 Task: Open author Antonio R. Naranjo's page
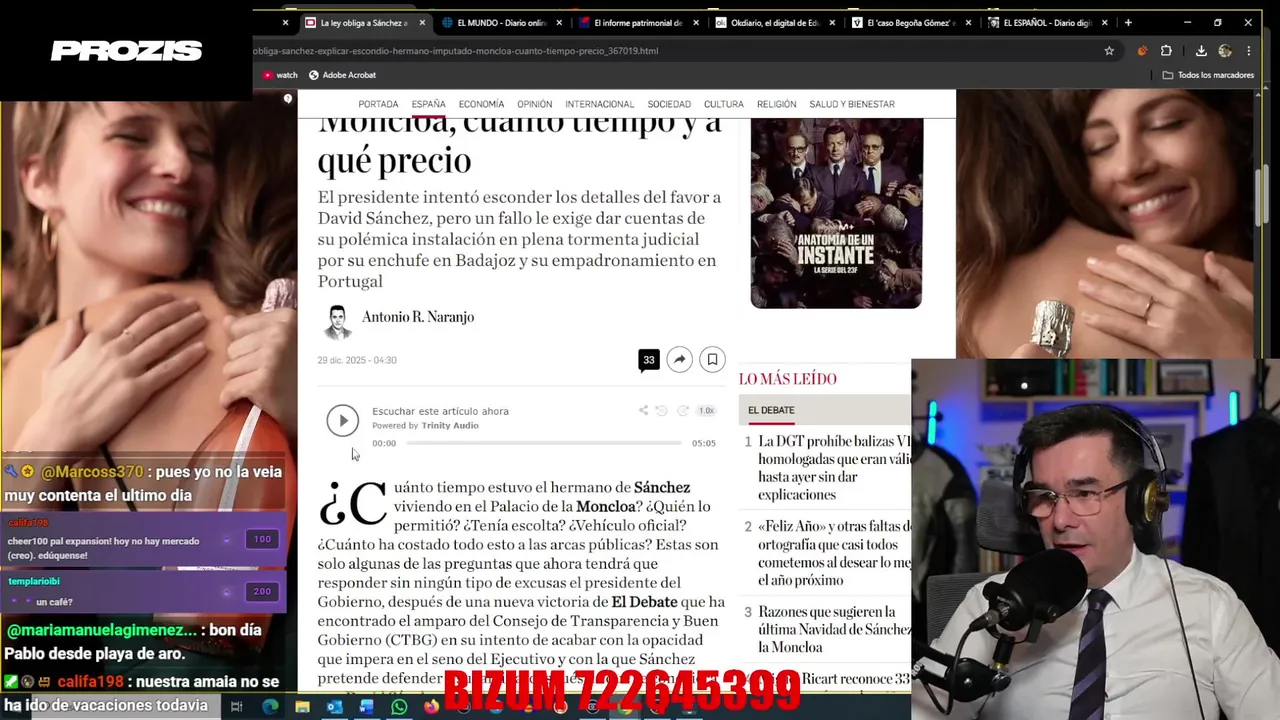418,317
